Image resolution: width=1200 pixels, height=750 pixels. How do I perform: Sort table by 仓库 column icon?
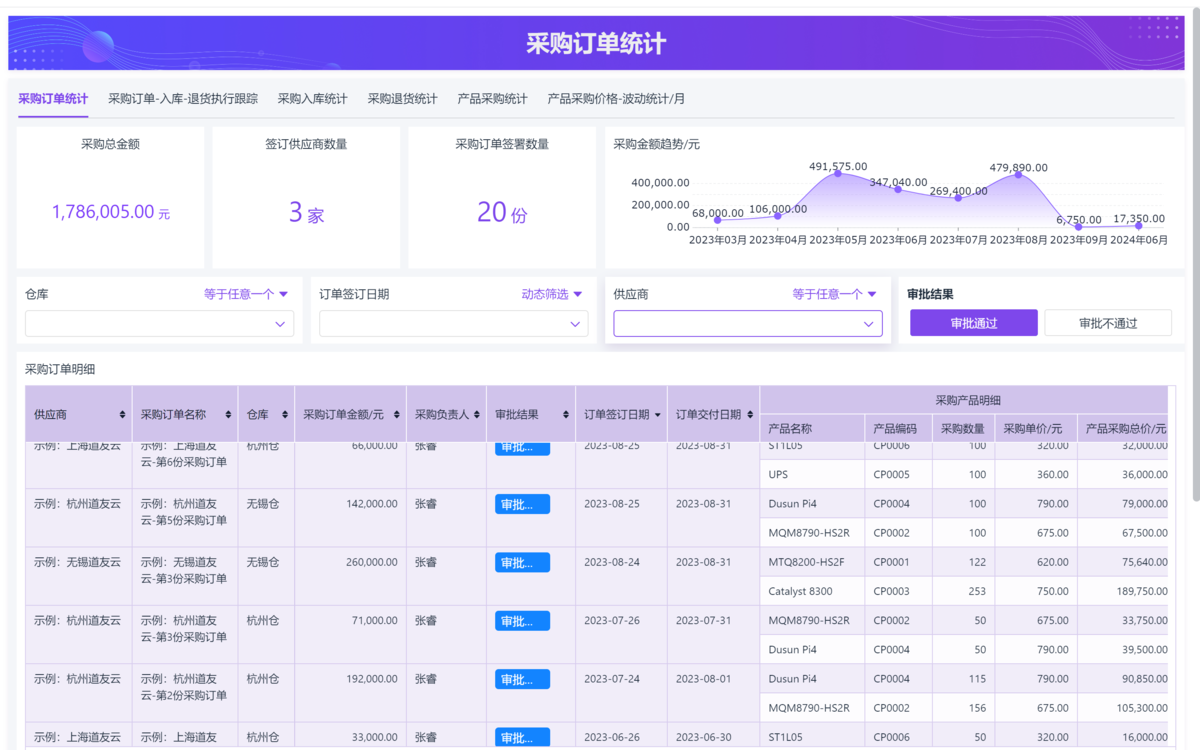pos(285,415)
